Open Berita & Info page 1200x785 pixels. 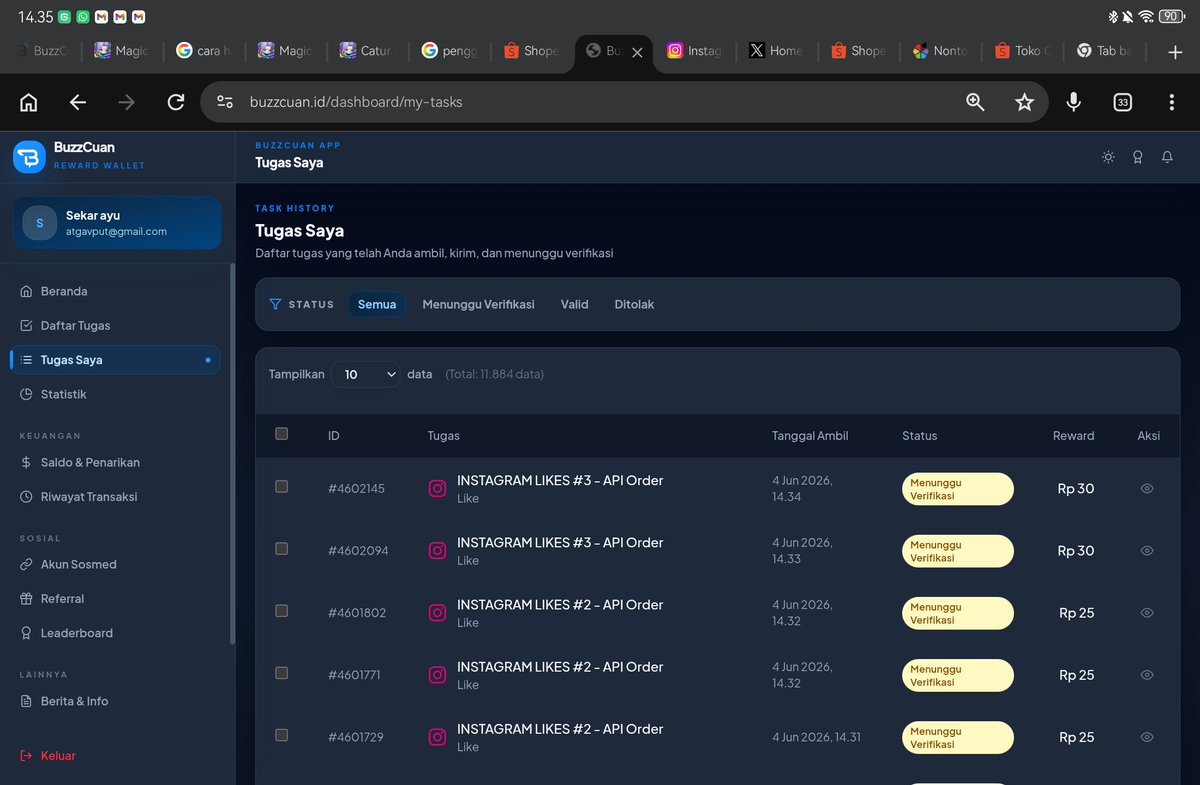tap(115, 701)
